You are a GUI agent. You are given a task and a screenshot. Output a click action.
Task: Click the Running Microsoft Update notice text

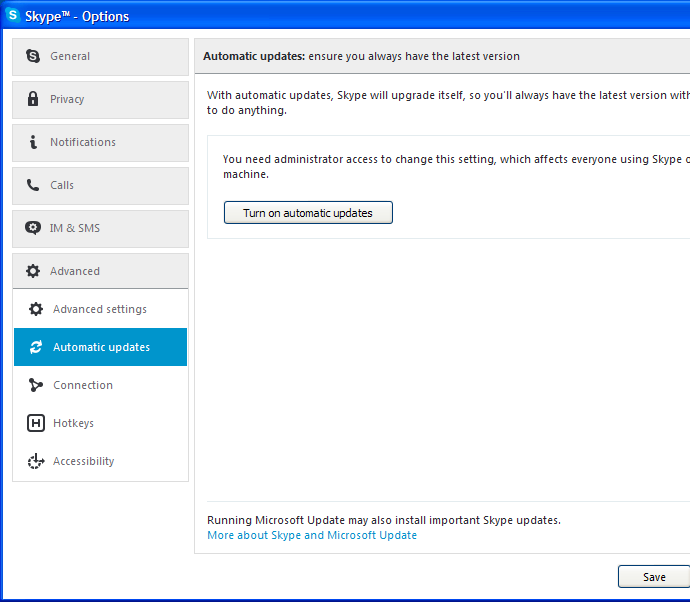pyautogui.click(x=384, y=520)
